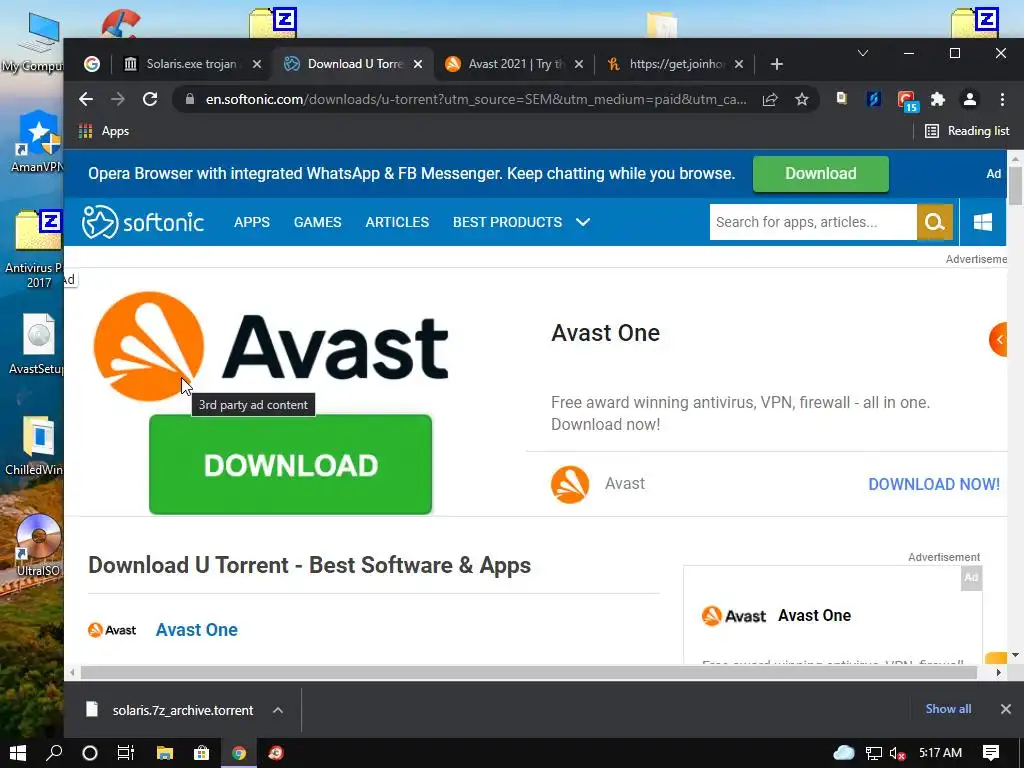This screenshot has height=768, width=1024.
Task: Click the vertical scrollbar thumb
Action: click(1015, 185)
